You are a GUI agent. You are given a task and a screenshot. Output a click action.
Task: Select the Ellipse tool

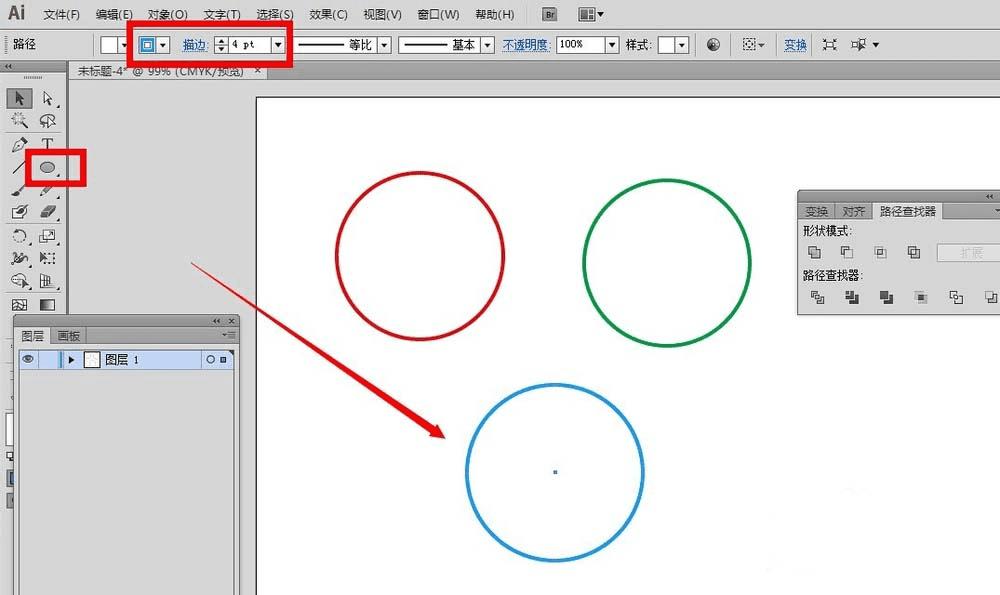pos(48,167)
